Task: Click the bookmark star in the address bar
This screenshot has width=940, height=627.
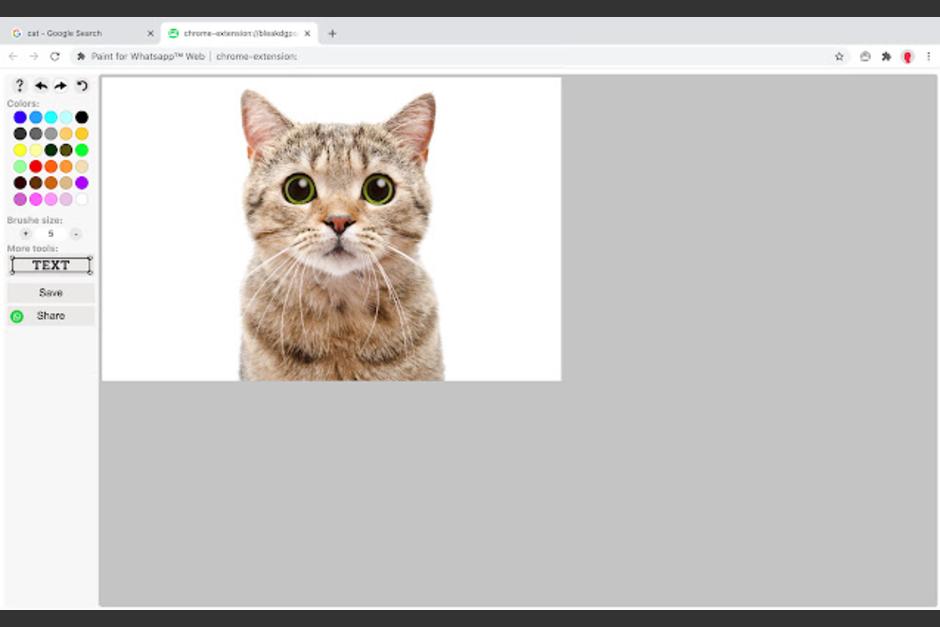Action: point(840,58)
